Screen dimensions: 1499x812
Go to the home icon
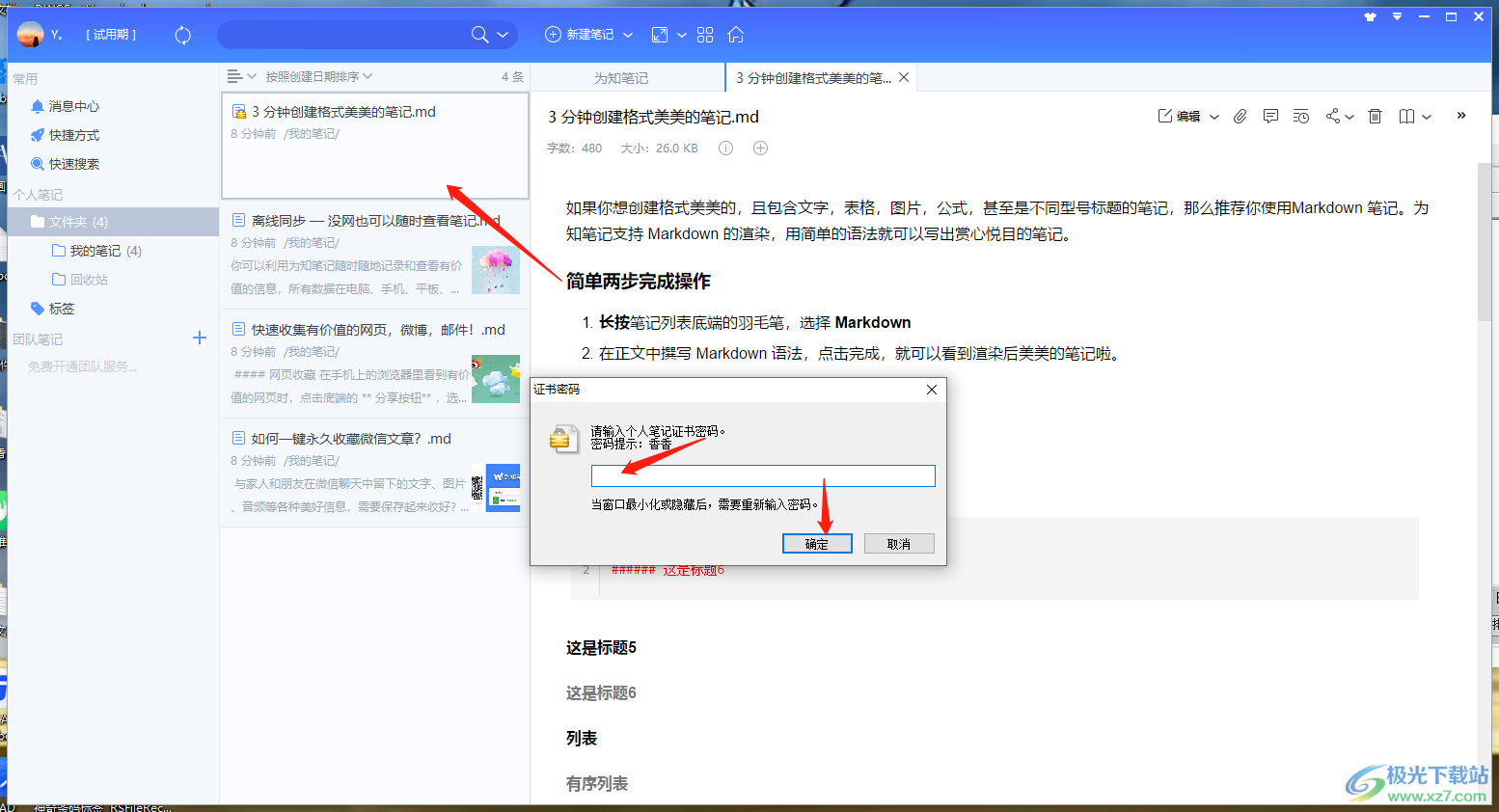736,35
